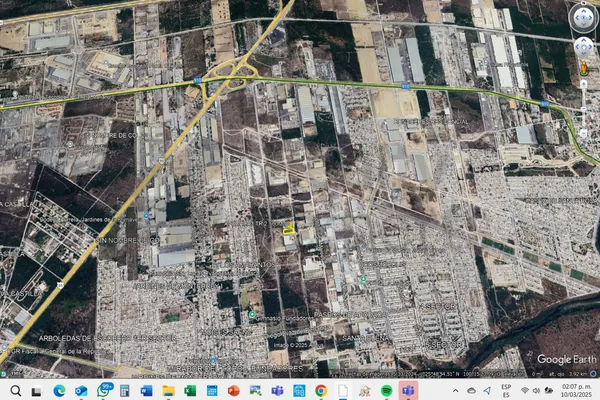
Task: Click the green Gimnasio Fundadores place marker
Action: coord(253,316)
